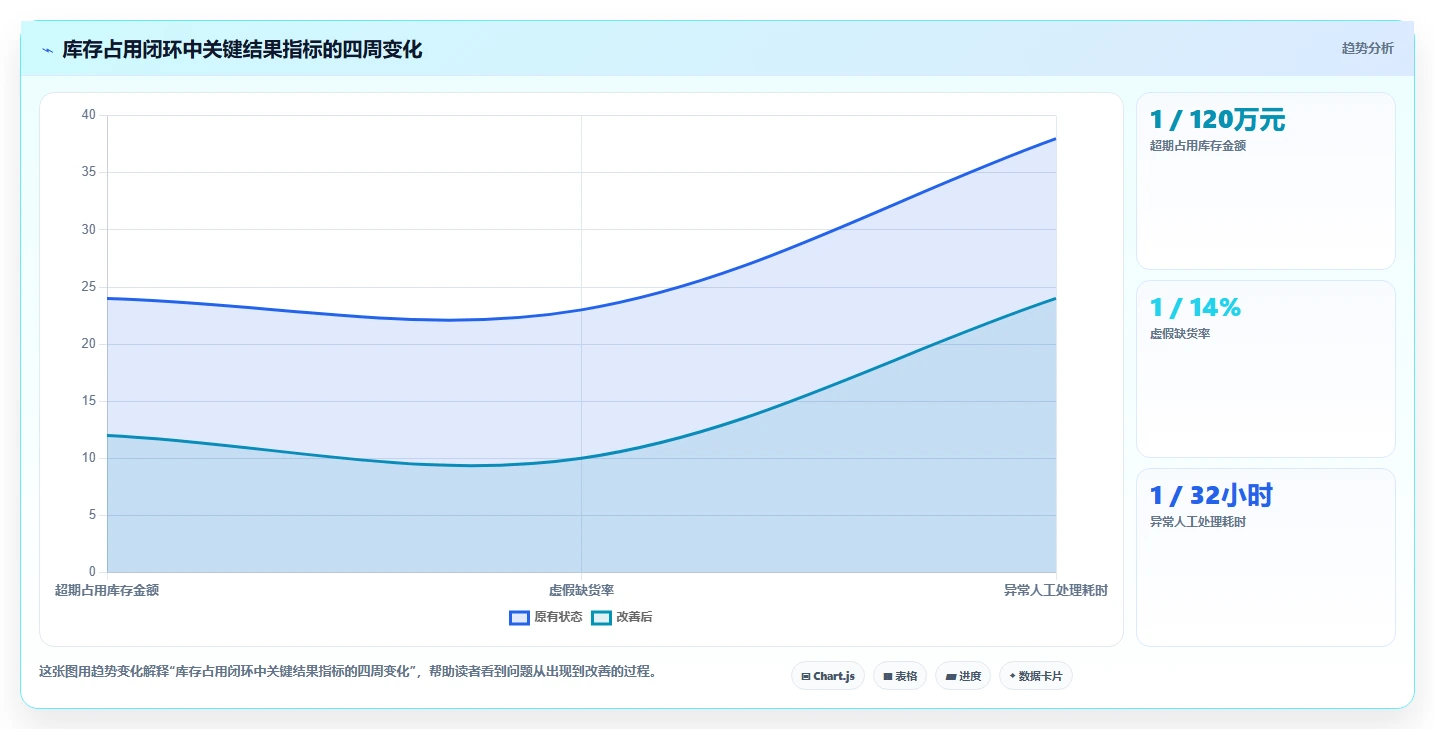Click the 1 / 32小时 card value

(x=1211, y=496)
